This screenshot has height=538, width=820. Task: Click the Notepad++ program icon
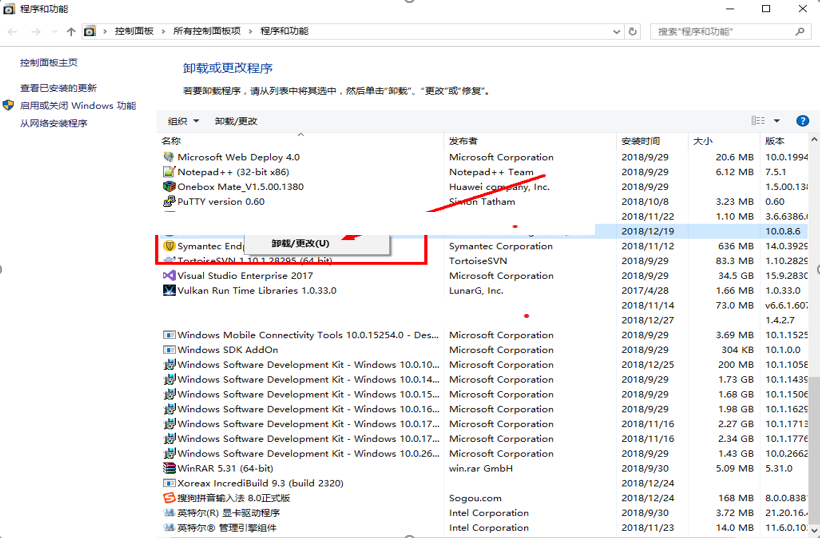[169, 172]
